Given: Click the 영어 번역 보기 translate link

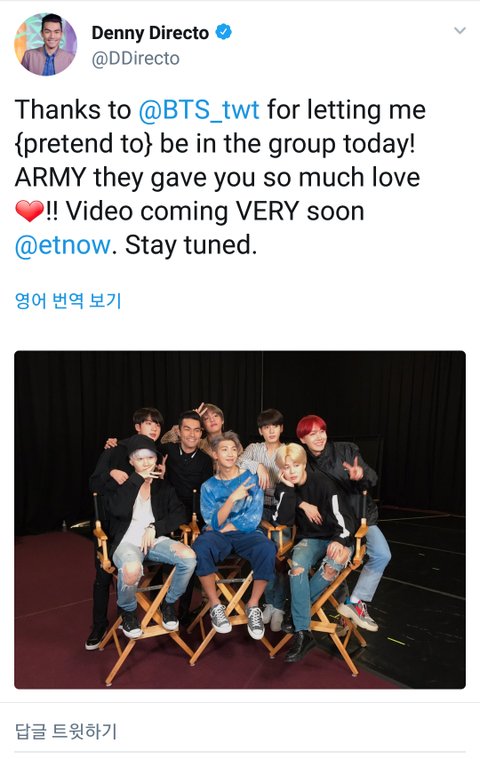Looking at the screenshot, I should [68, 301].
